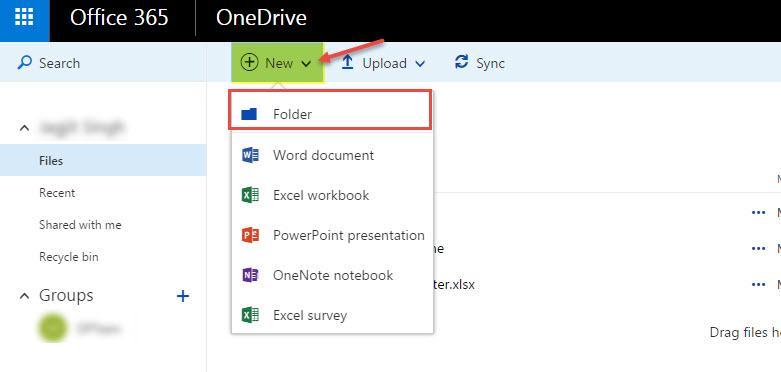Click the OneNote notebook icon
The image size is (781, 372).
pos(250,275)
